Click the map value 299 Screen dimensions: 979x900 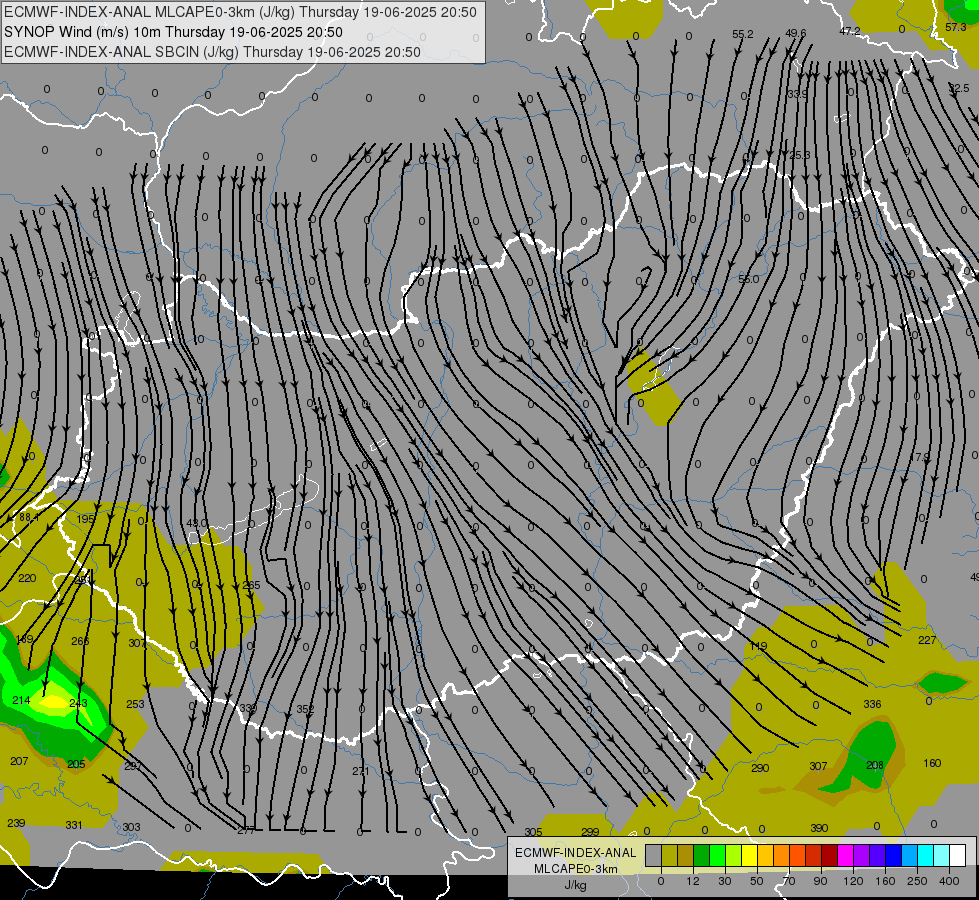point(590,832)
